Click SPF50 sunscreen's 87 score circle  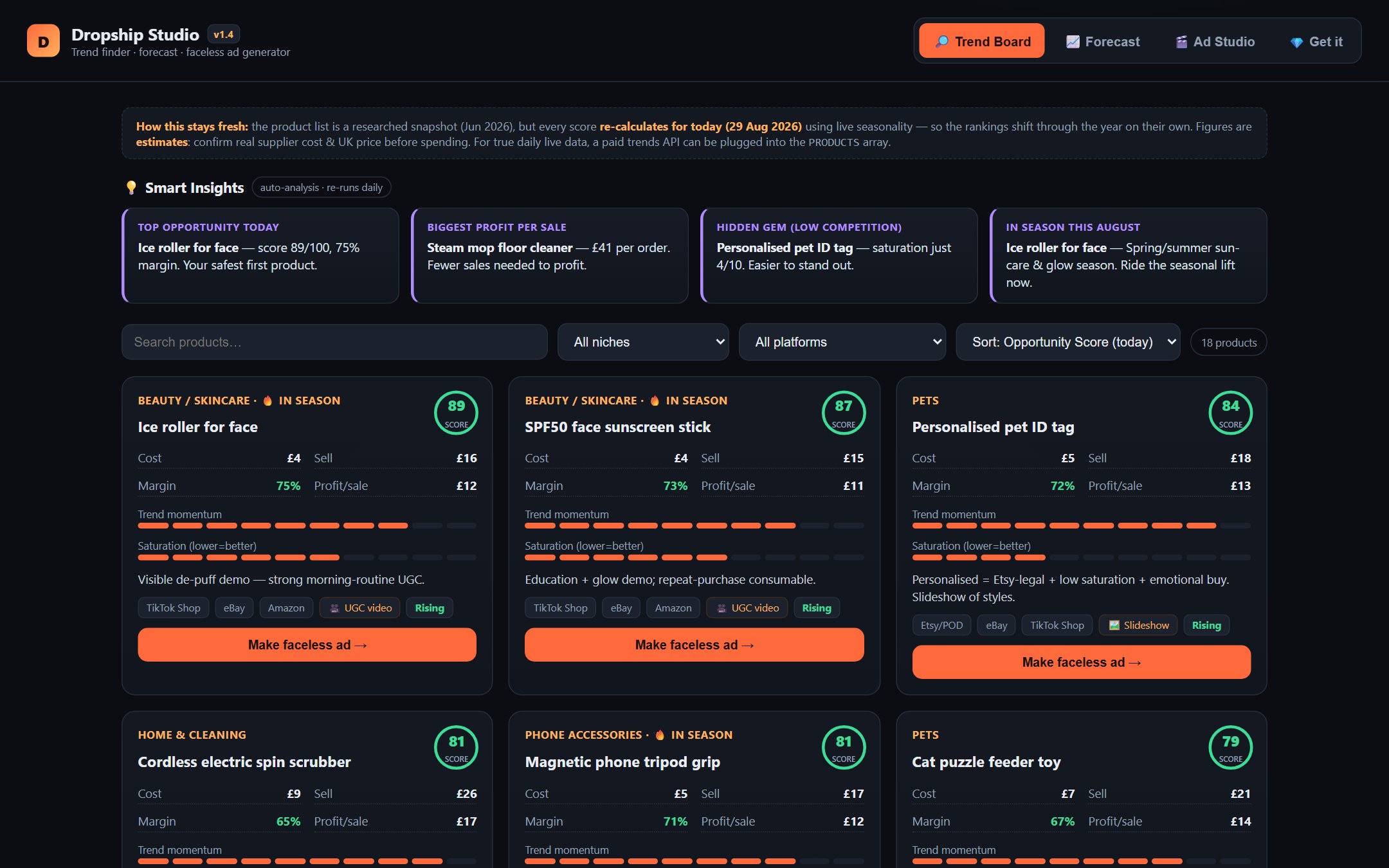coord(843,413)
